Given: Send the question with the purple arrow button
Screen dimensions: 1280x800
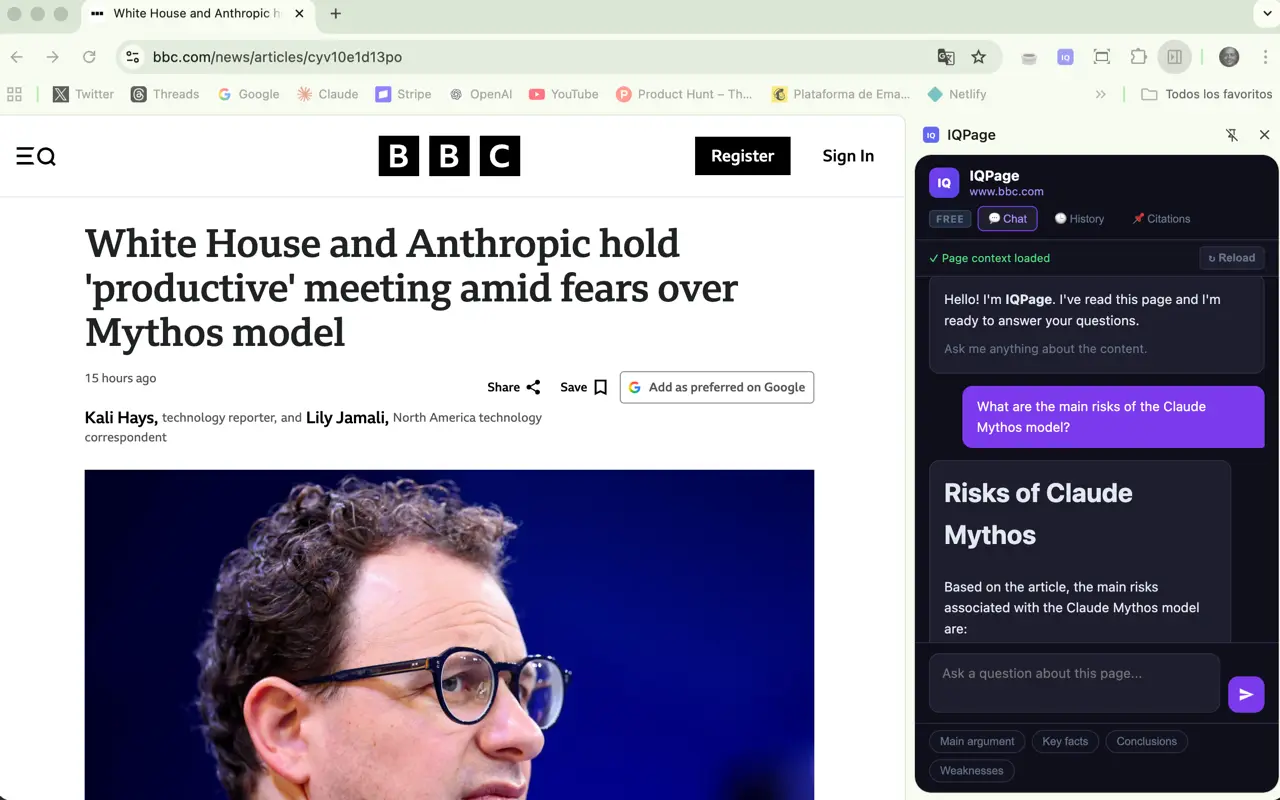Looking at the screenshot, I should [1246, 694].
